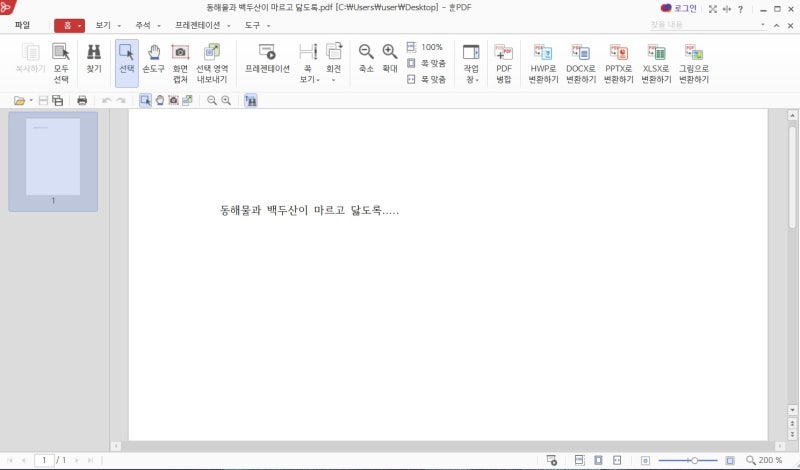Start 화면 캡처 screen capture from ribbon
The width and height of the screenshot is (800, 470).
tap(180, 63)
